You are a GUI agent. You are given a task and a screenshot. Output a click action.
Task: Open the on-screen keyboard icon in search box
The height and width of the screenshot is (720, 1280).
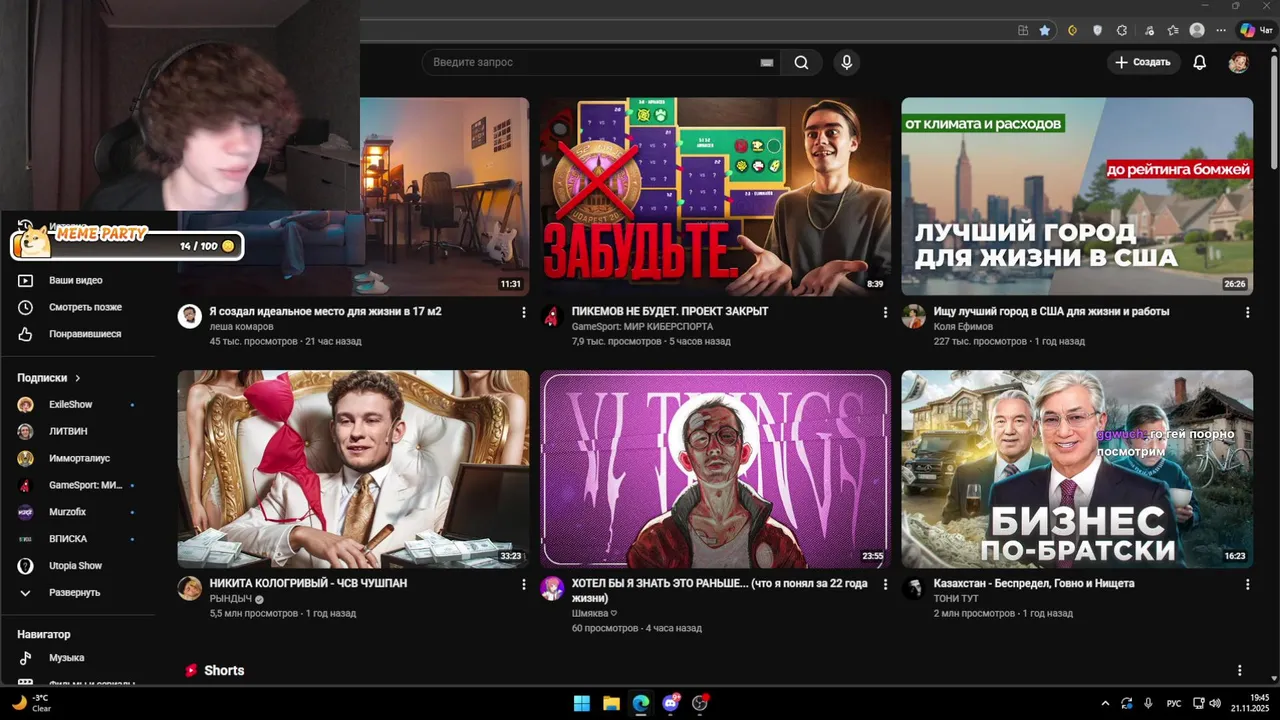pyautogui.click(x=767, y=62)
